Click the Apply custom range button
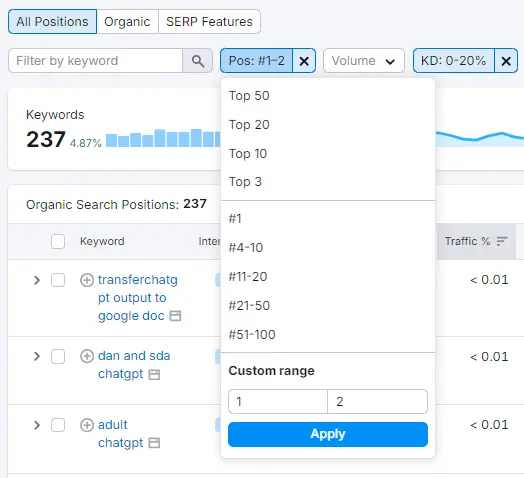This screenshot has height=478, width=524. click(328, 434)
